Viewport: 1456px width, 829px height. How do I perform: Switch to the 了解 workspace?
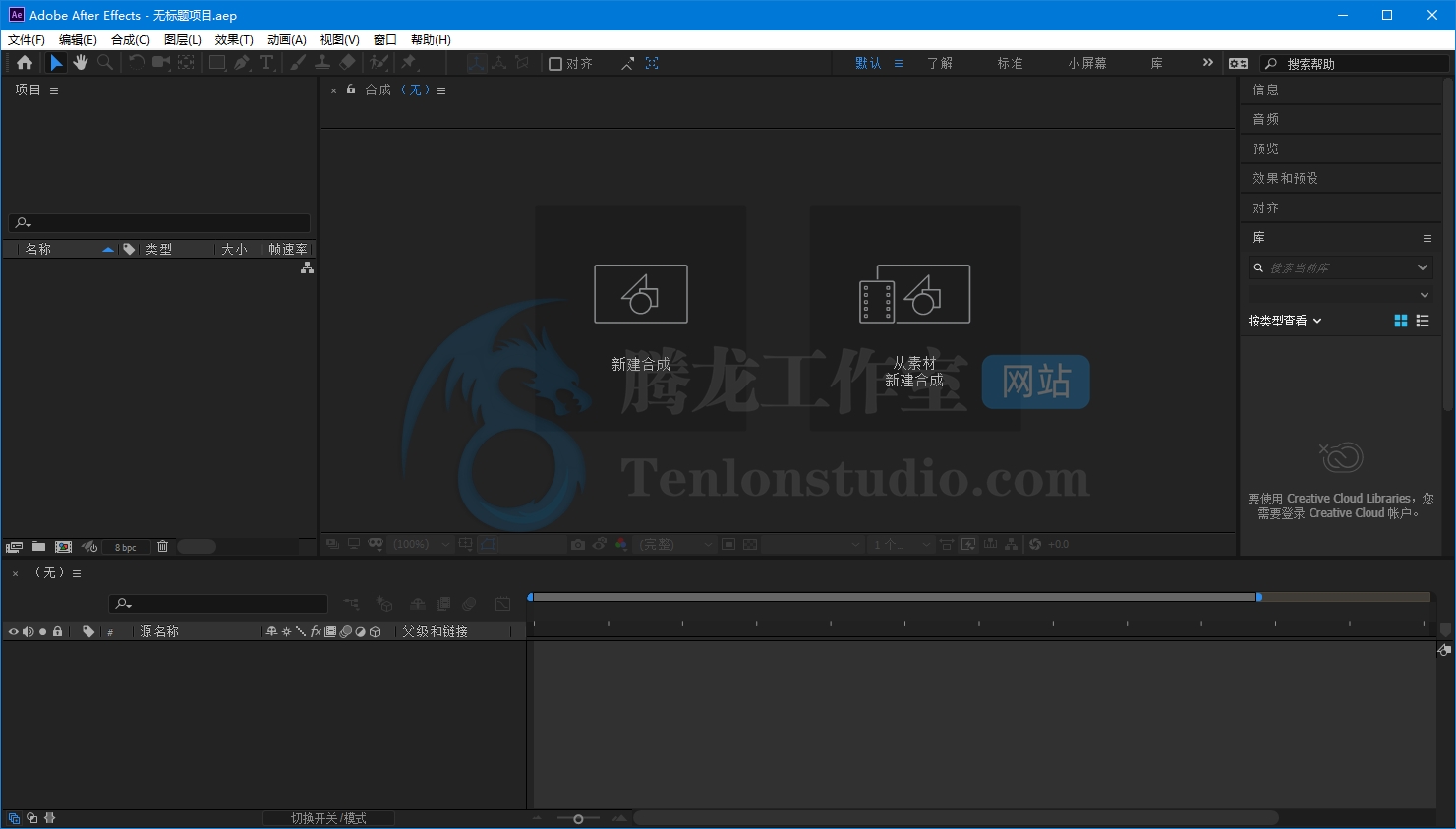click(940, 63)
